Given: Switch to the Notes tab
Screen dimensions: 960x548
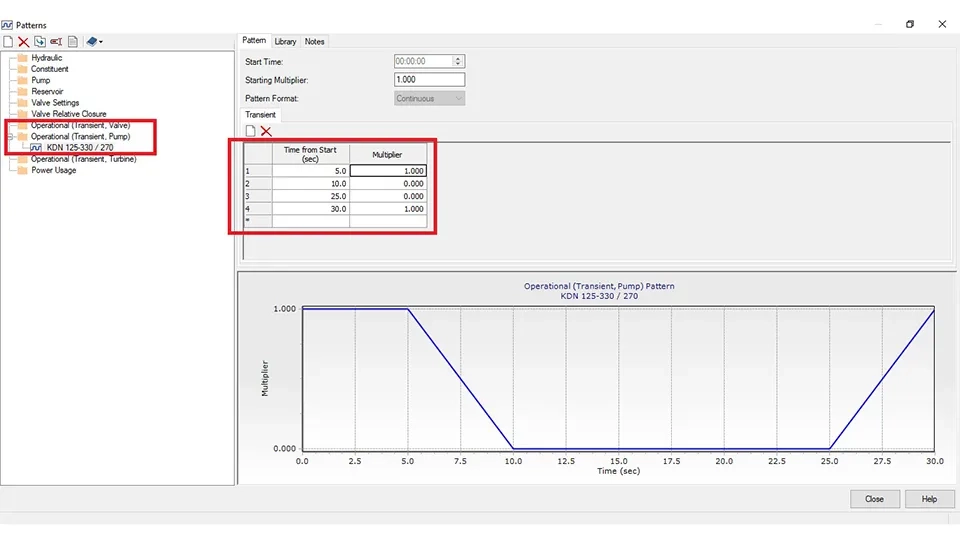Looking at the screenshot, I should point(314,41).
